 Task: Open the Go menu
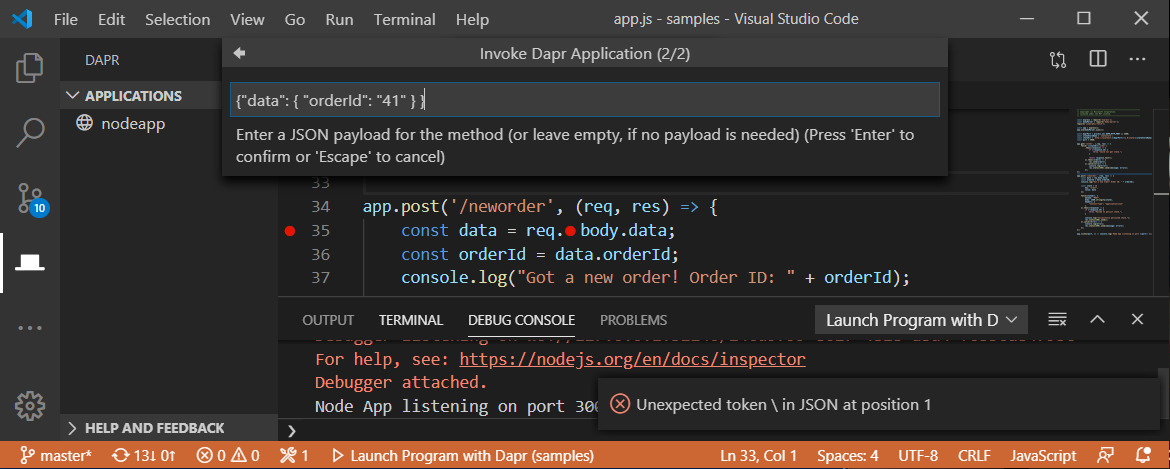295,19
